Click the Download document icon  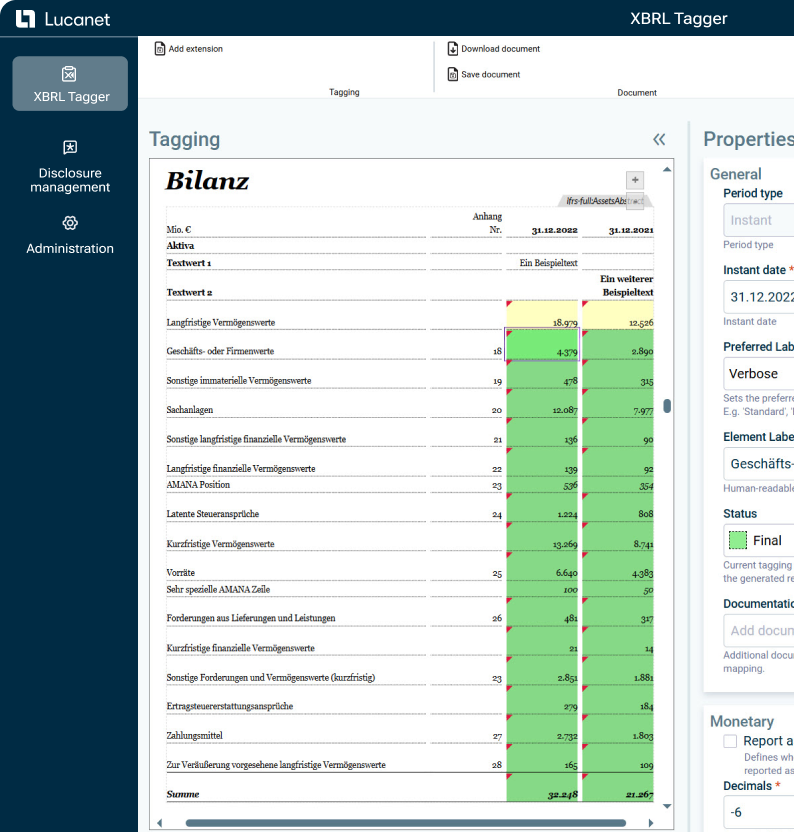coord(452,49)
